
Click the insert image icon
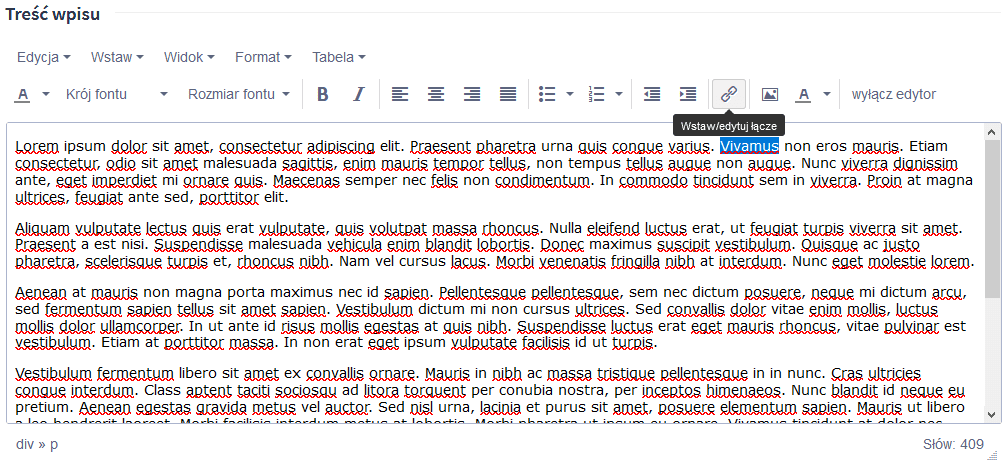(x=769, y=94)
